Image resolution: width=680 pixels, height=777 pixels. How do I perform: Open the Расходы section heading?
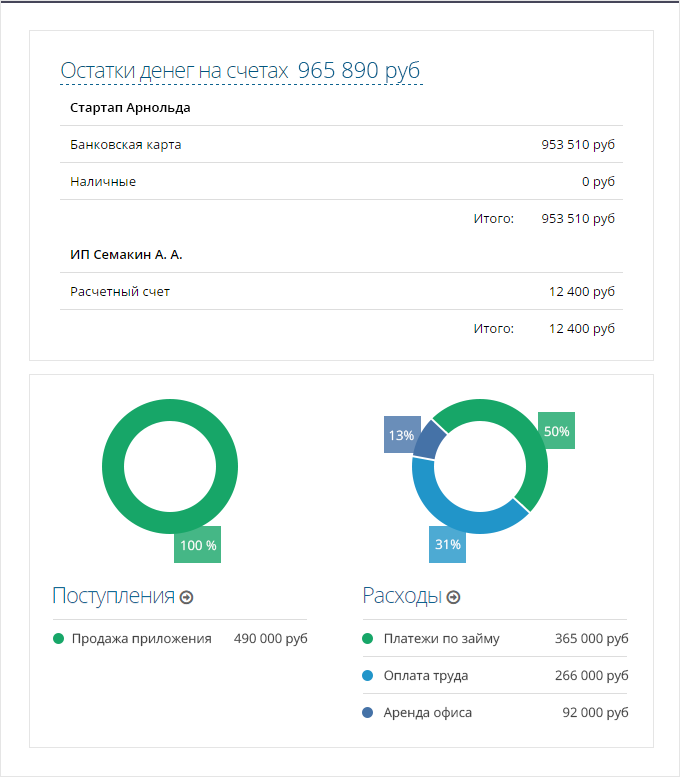pyautogui.click(x=401, y=596)
